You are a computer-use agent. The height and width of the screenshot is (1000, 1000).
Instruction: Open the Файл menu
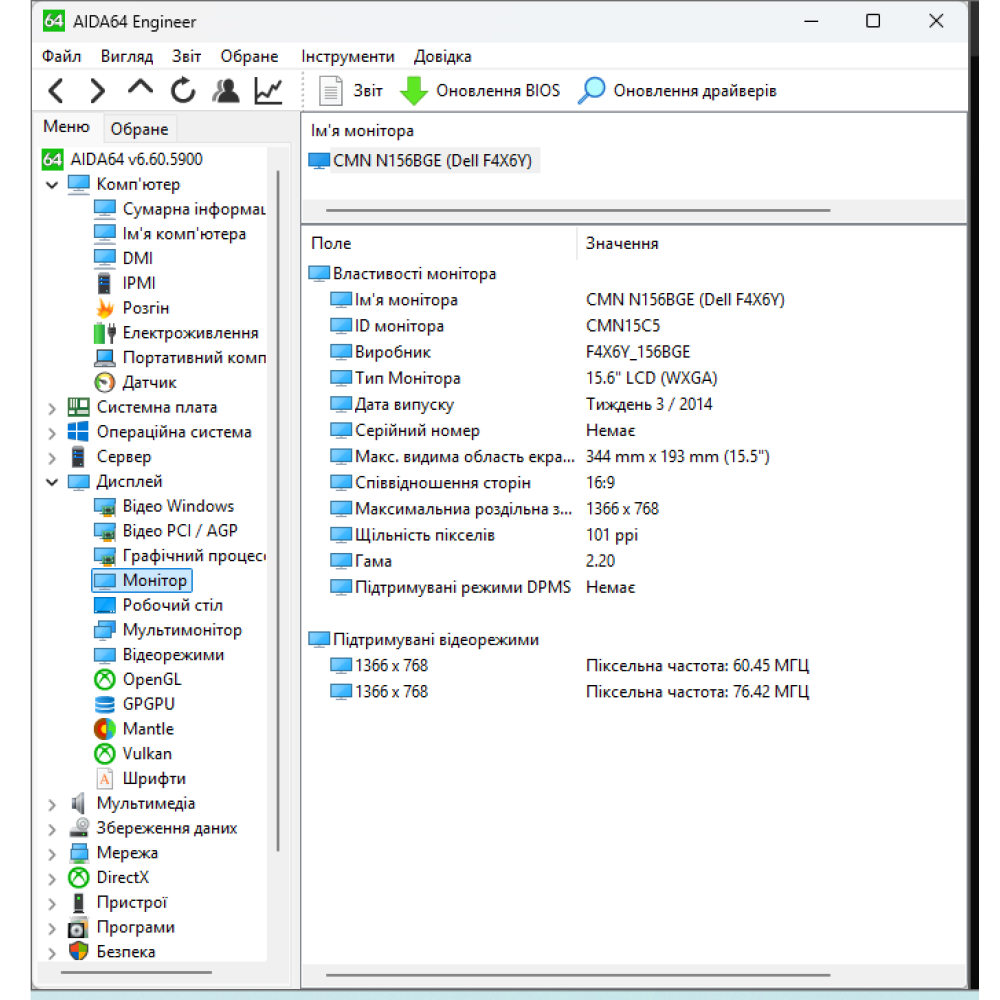[x=61, y=56]
